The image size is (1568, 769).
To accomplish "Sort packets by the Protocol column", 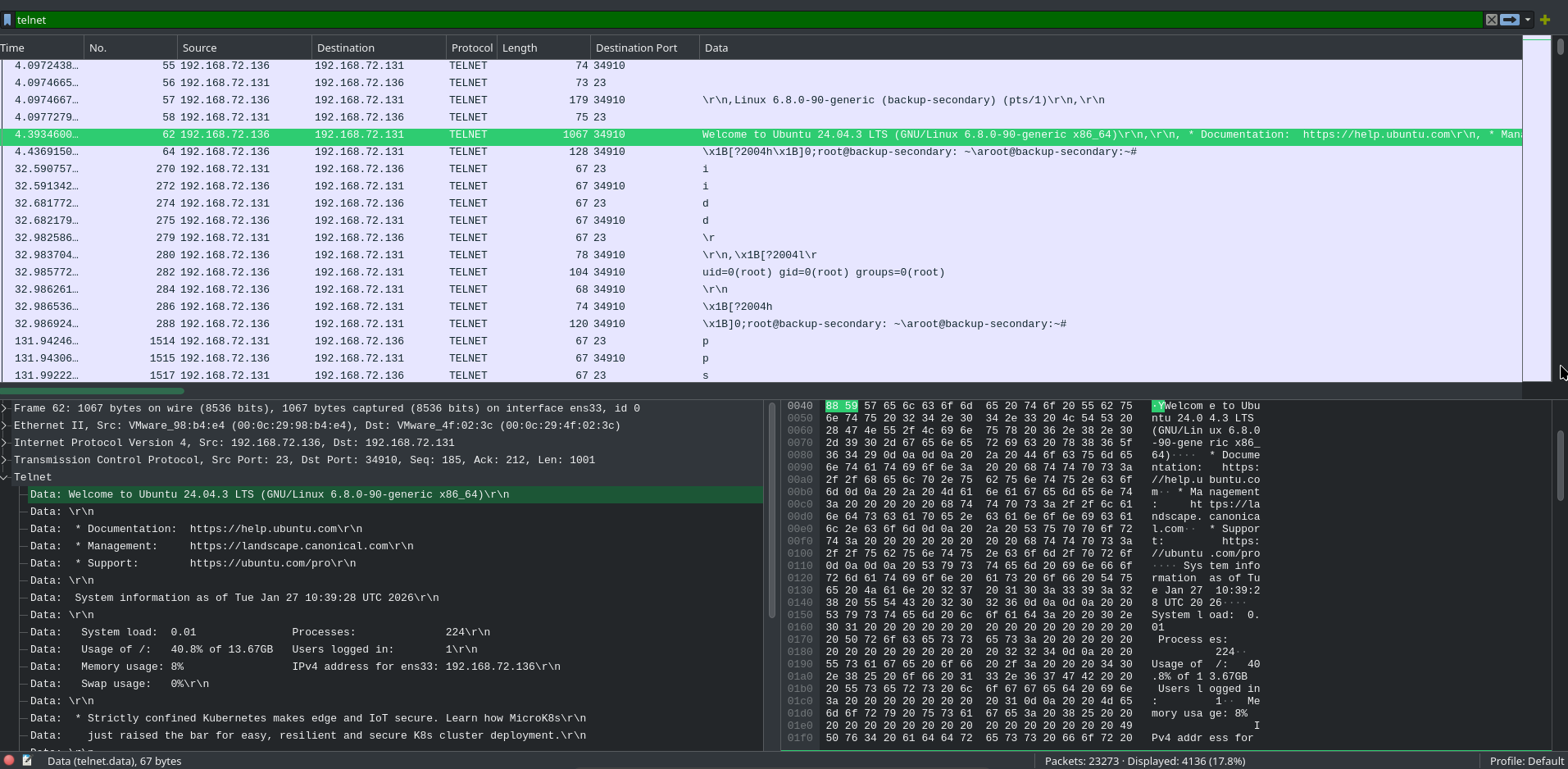I will click(471, 48).
